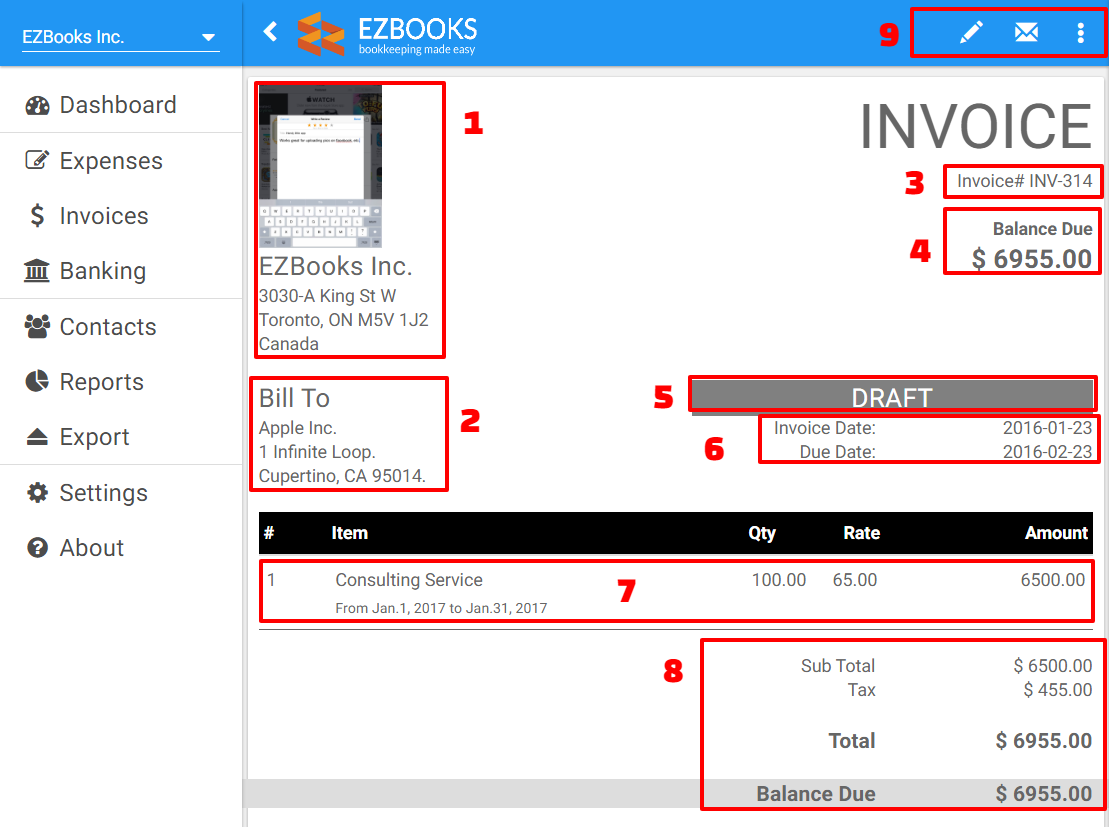Viewport: 1109px width, 827px height.
Task: Click the Tax value $ 455.00
Action: tap(1057, 690)
